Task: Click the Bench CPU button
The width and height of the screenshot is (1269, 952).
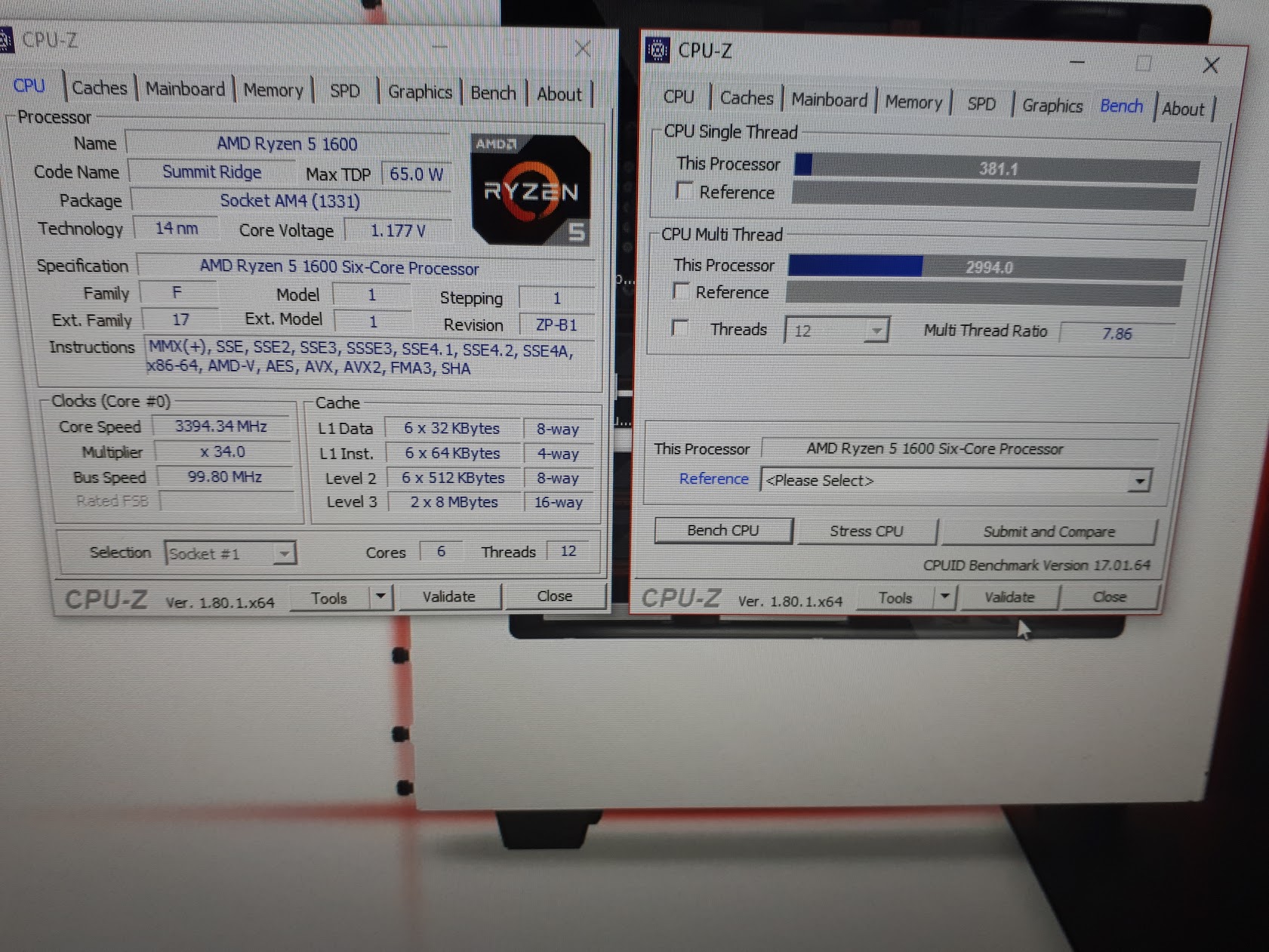Action: [x=723, y=531]
